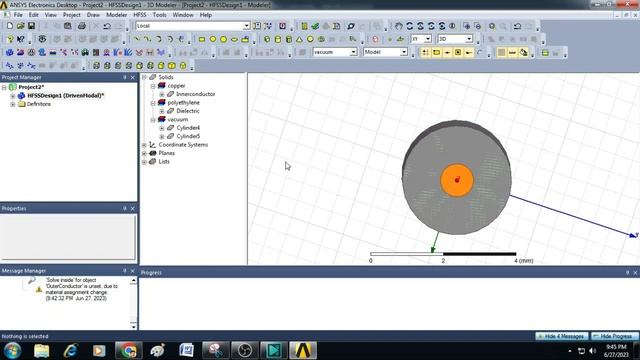This screenshot has height=360, width=640.
Task: Toggle the face center snap mode button
Action: (x=458, y=52)
